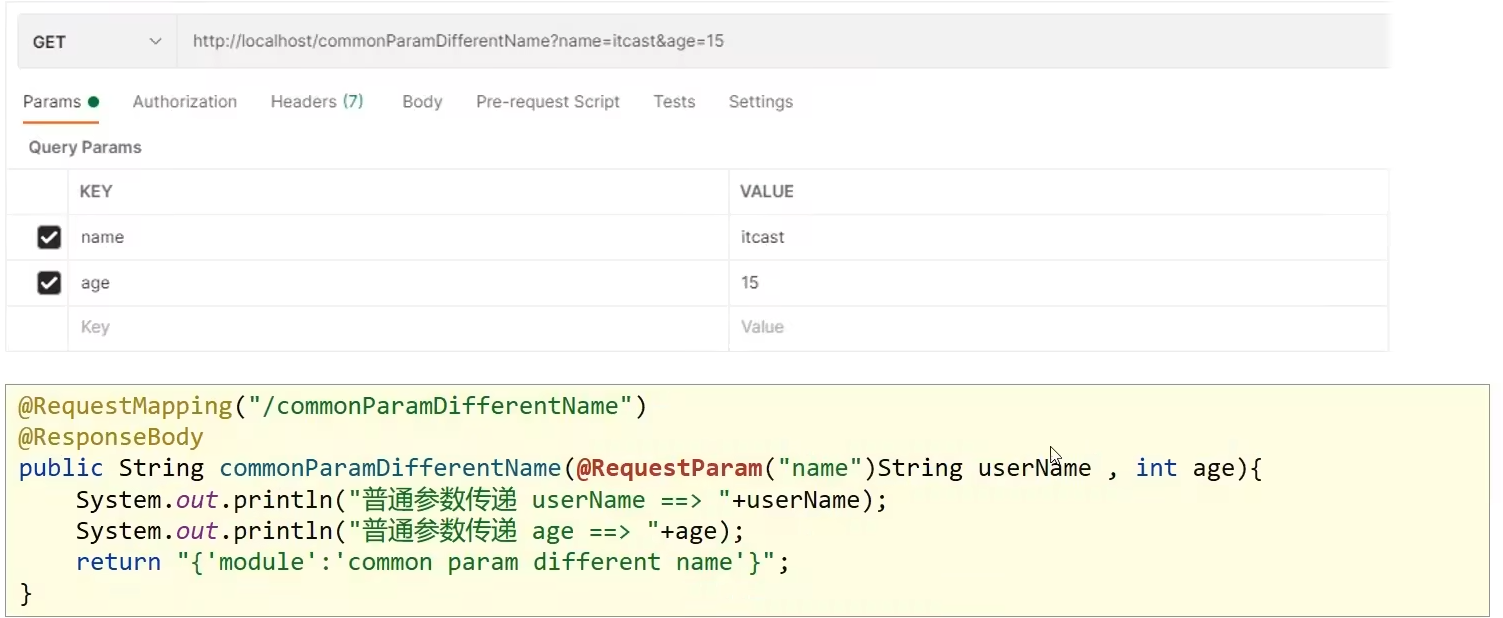Switch to the Params tab
Screen dimensions: 1503x618
pyautogui.click(x=61, y=102)
